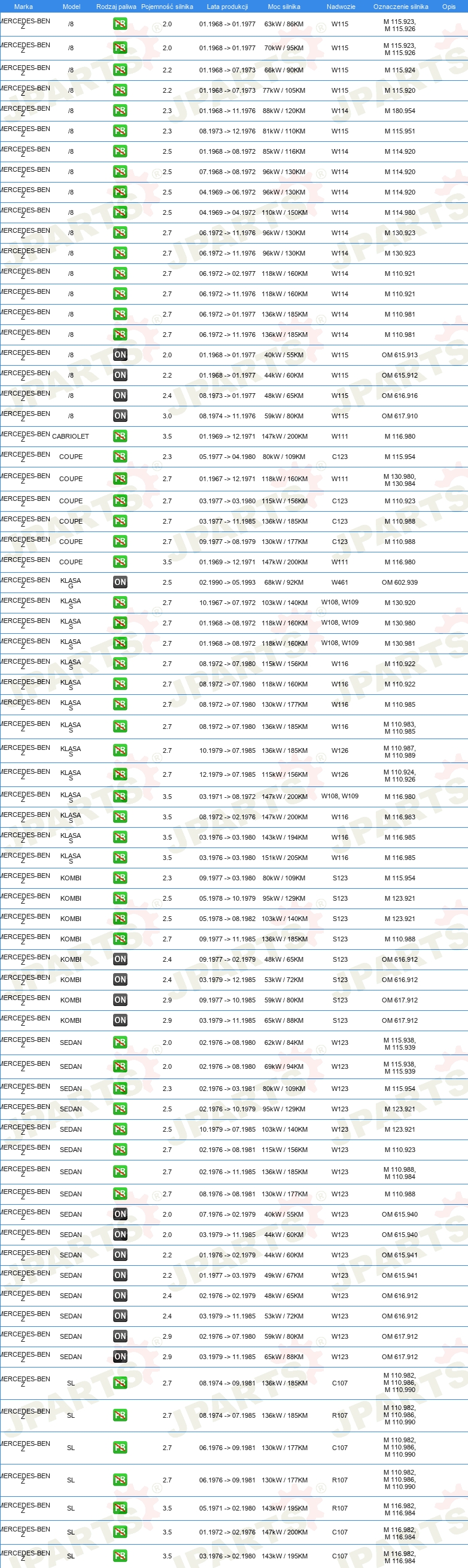Click the power value 49kW / 67KM
Screen dimensions: 468x1568
coord(284,1275)
